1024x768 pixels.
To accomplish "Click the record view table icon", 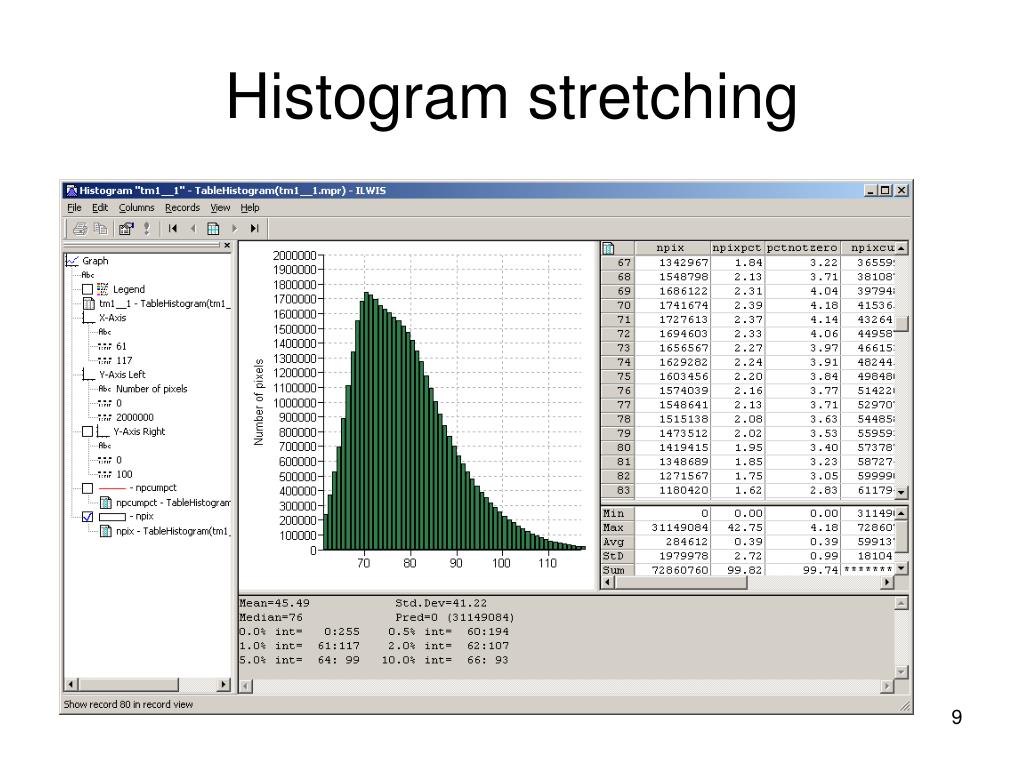I will point(213,229).
